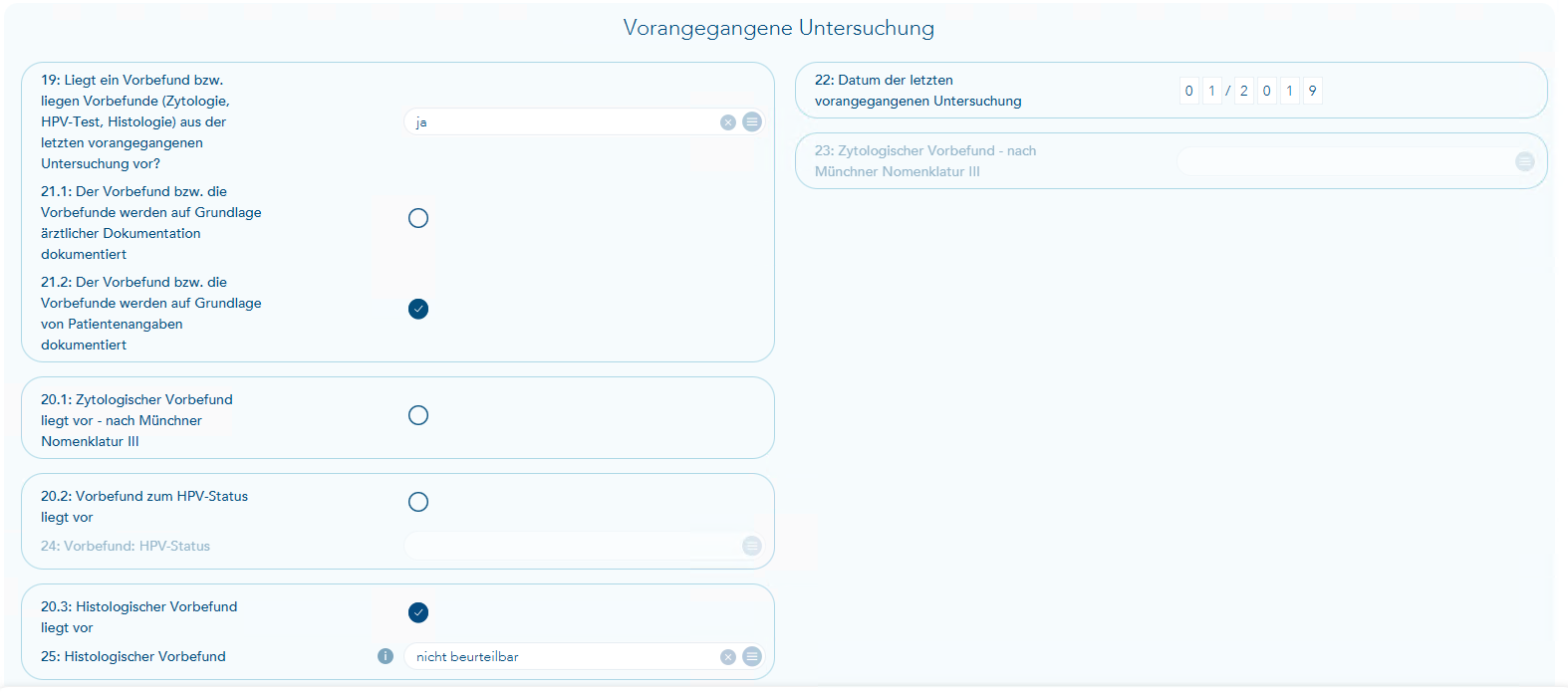Click label '24: Vorbefund: HPV-Status'
Image resolution: width=1568 pixels, height=695 pixels.
(x=126, y=546)
